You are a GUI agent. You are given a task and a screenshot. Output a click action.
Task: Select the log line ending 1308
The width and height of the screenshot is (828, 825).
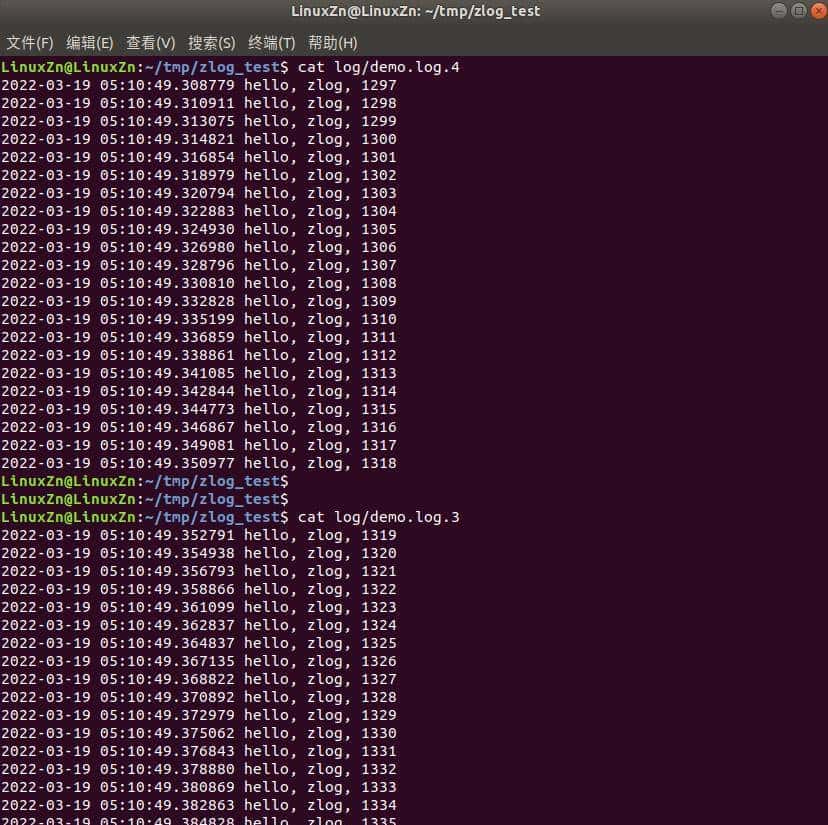coord(199,283)
